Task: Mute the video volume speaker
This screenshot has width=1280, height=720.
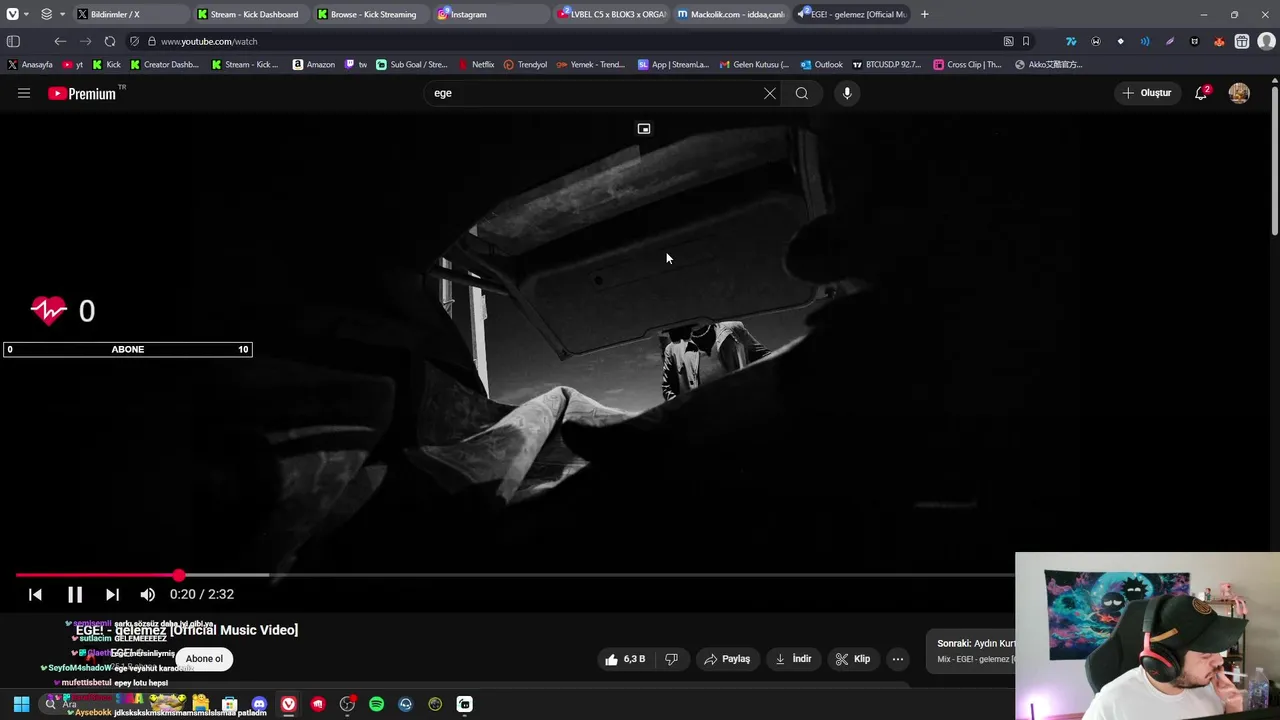Action: click(x=148, y=594)
